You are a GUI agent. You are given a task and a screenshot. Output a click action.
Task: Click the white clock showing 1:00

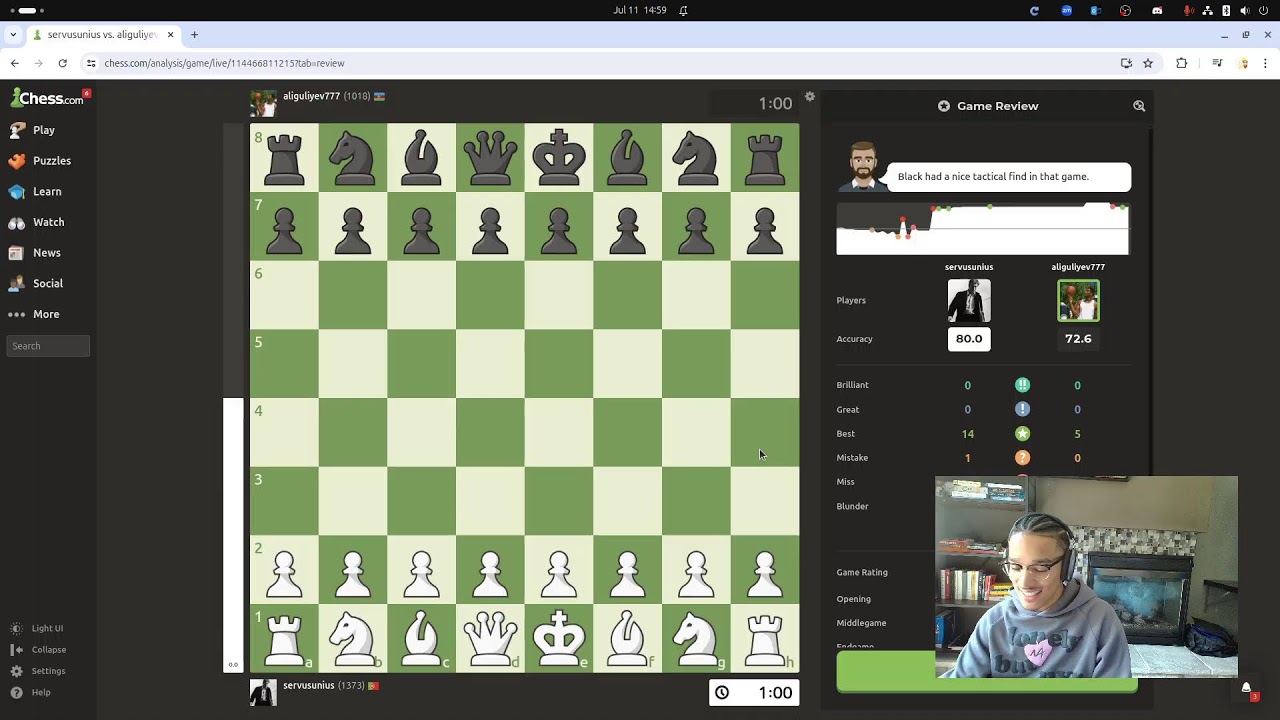[x=755, y=692]
